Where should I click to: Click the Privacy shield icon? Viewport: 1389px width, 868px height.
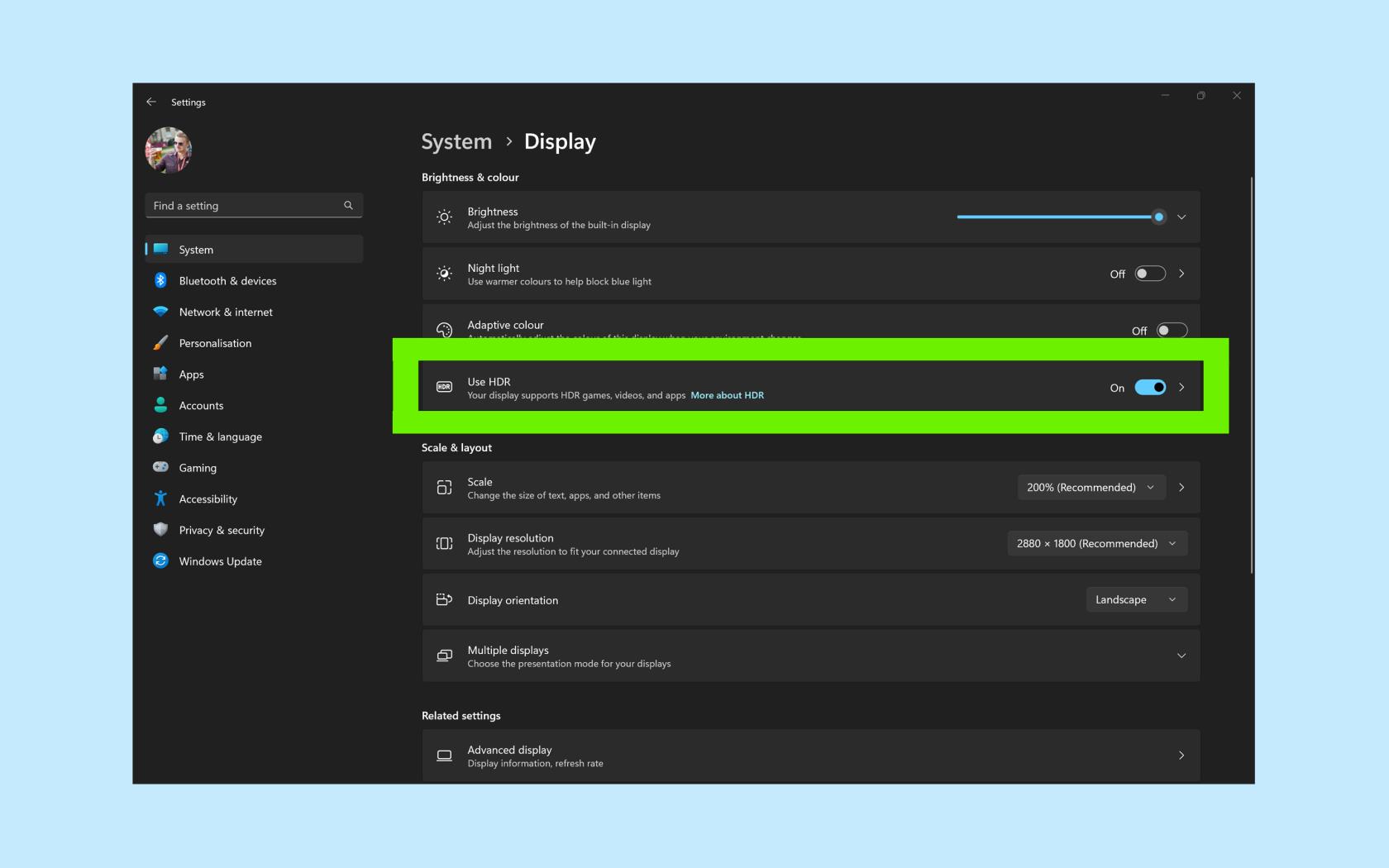tap(160, 529)
